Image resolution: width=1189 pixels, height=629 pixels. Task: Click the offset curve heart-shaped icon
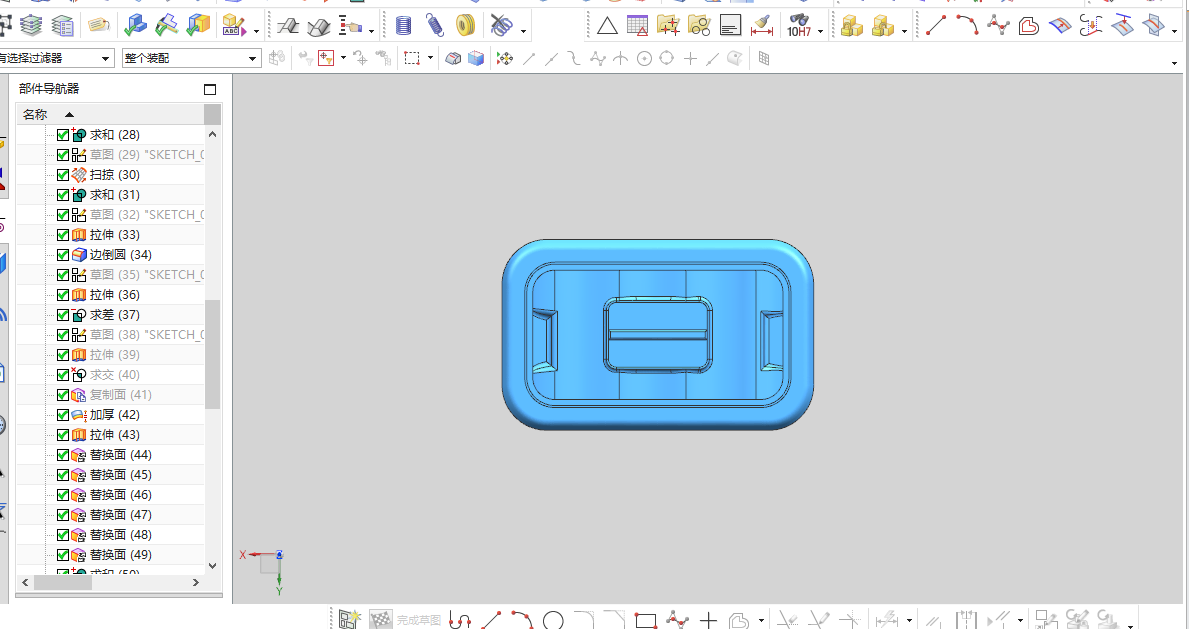(x=1028, y=27)
